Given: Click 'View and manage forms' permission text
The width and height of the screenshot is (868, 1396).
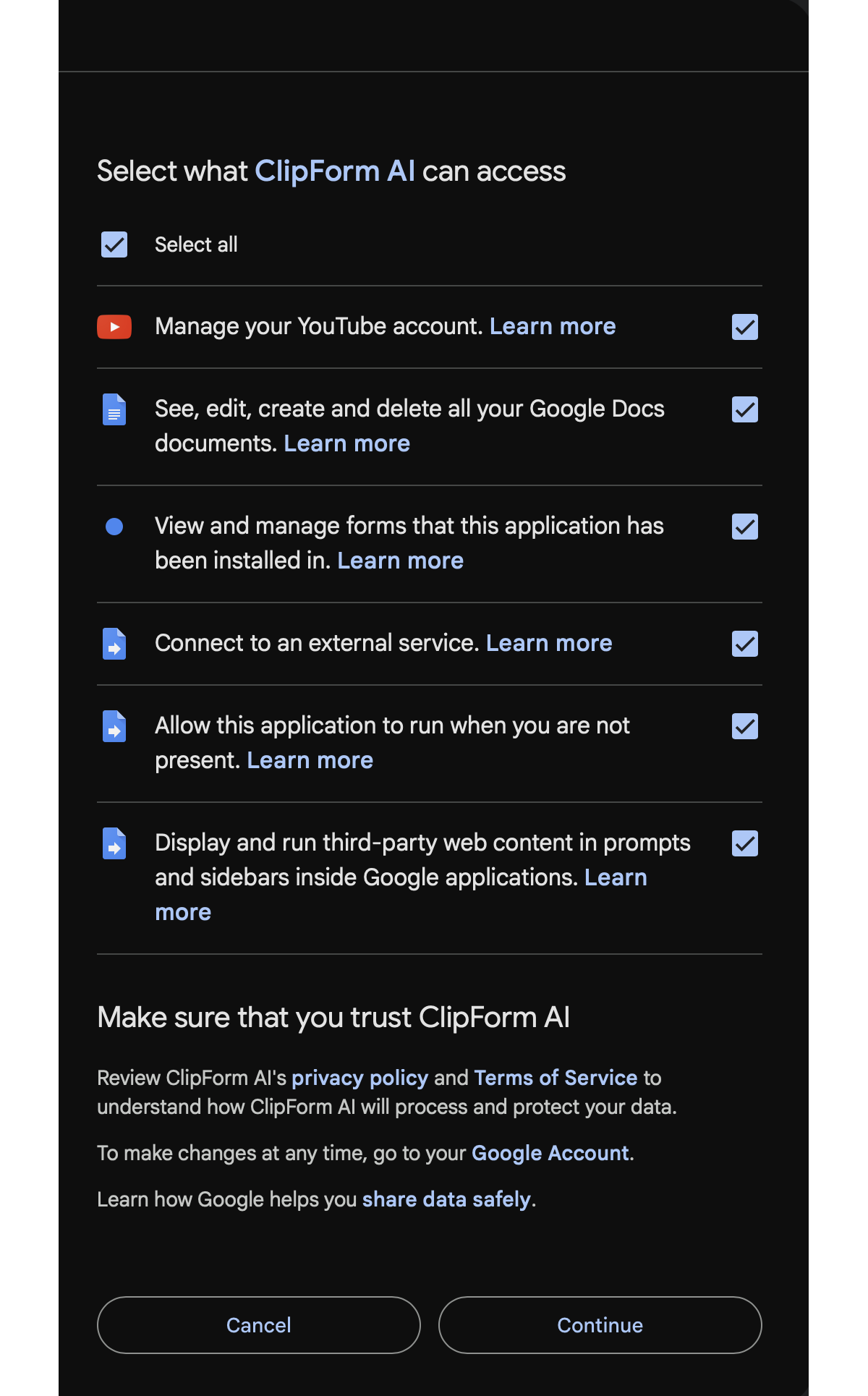Looking at the screenshot, I should (409, 543).
